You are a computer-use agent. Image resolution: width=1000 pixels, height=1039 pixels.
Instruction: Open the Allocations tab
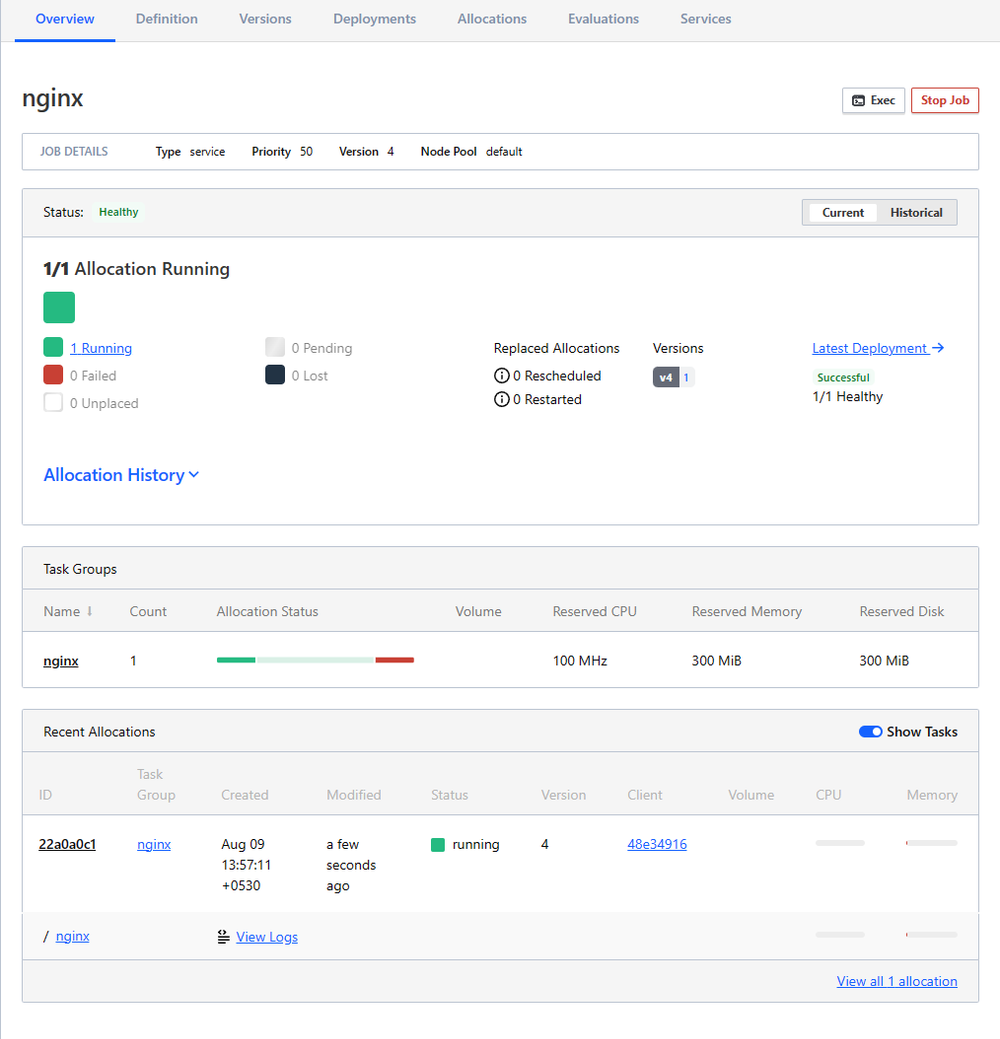tap(492, 19)
